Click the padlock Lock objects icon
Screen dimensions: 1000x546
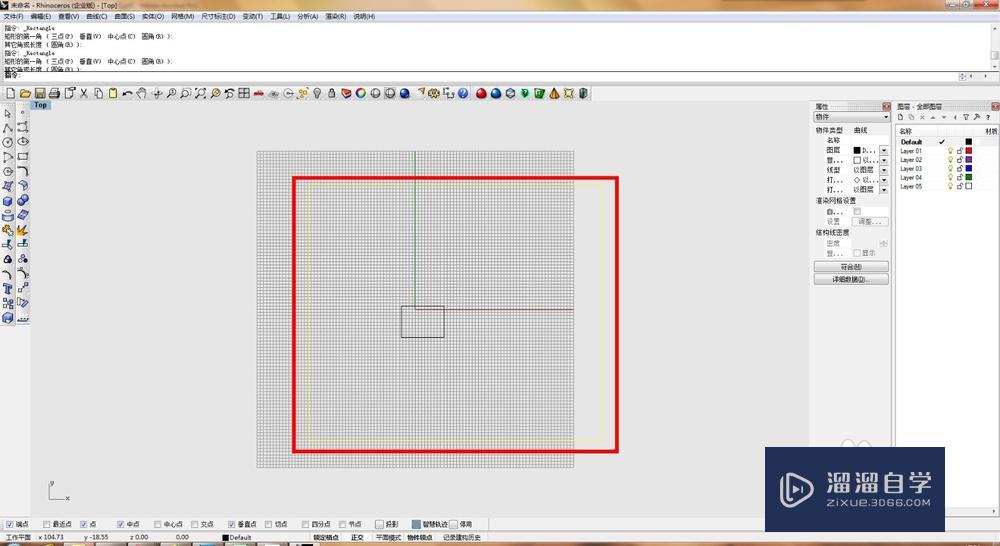pos(332,93)
